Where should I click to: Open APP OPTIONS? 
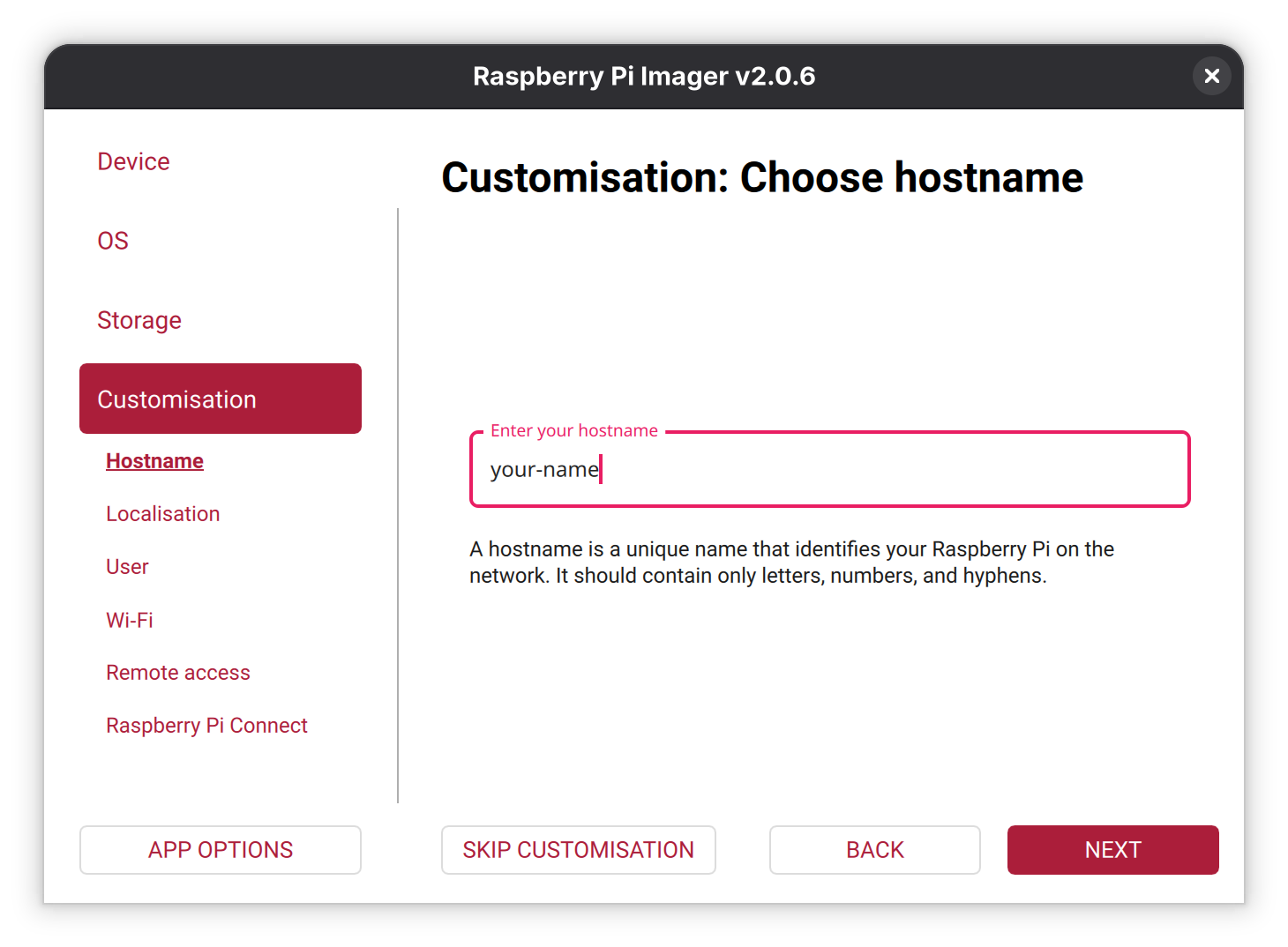click(x=221, y=850)
